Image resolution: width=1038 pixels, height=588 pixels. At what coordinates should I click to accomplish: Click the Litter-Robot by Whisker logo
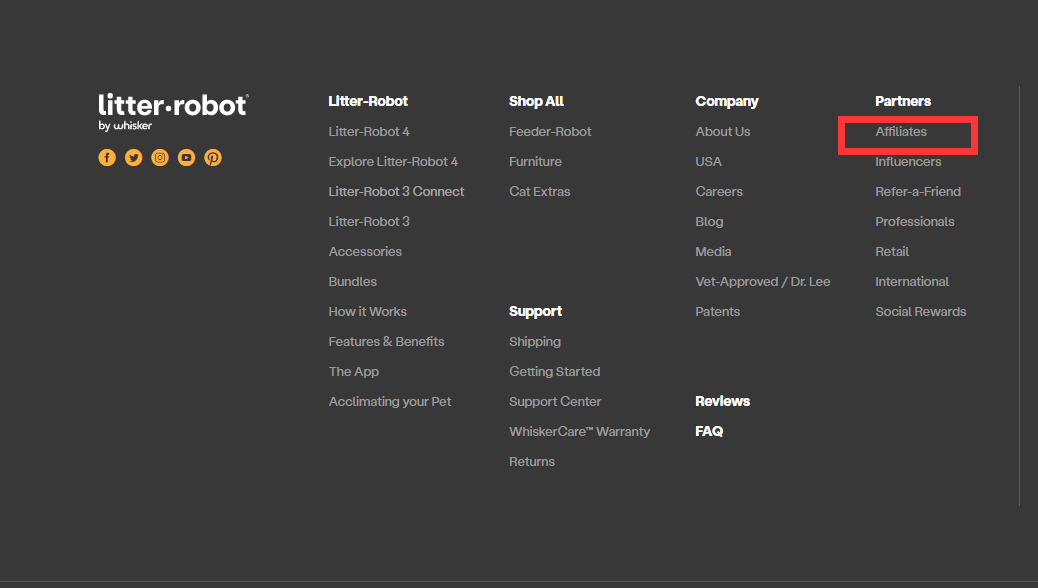(x=173, y=111)
